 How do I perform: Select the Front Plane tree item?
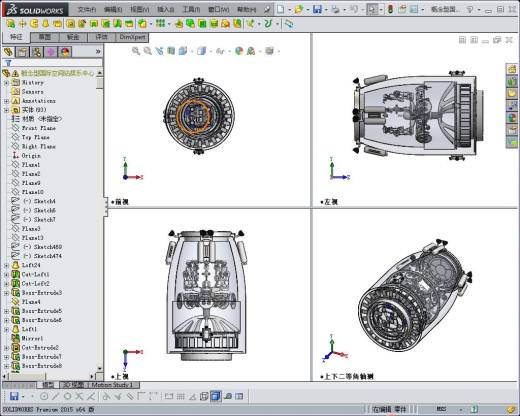pyautogui.click(x=39, y=128)
